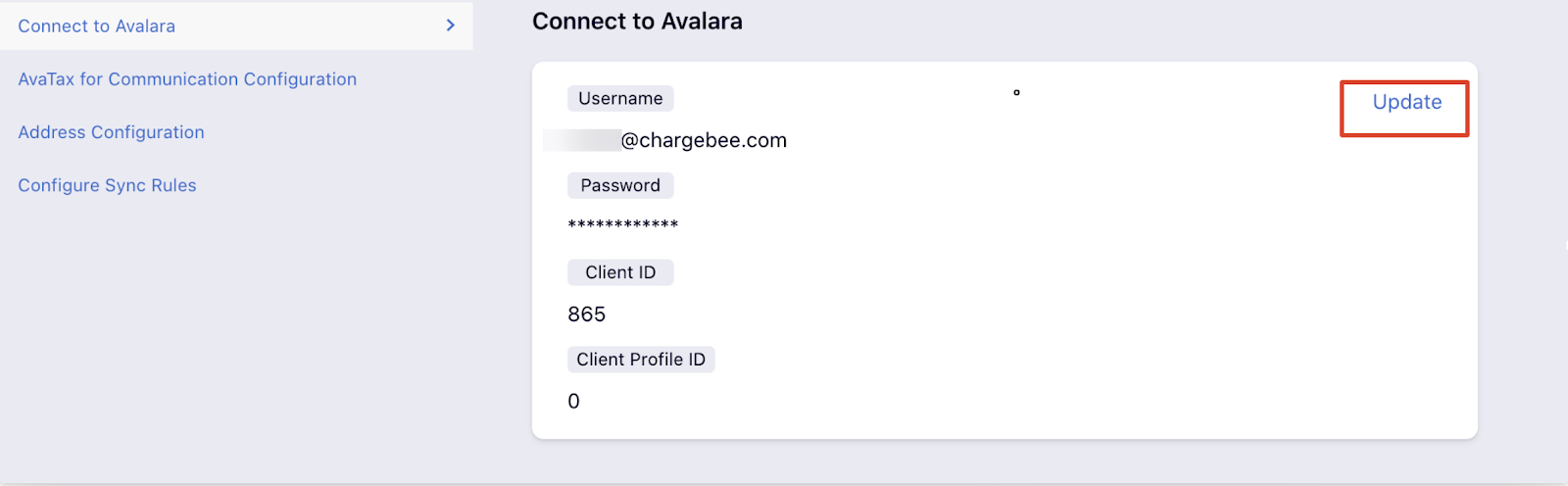Select the Client Profile ID value 0
The width and height of the screenshot is (1568, 486).
click(574, 402)
